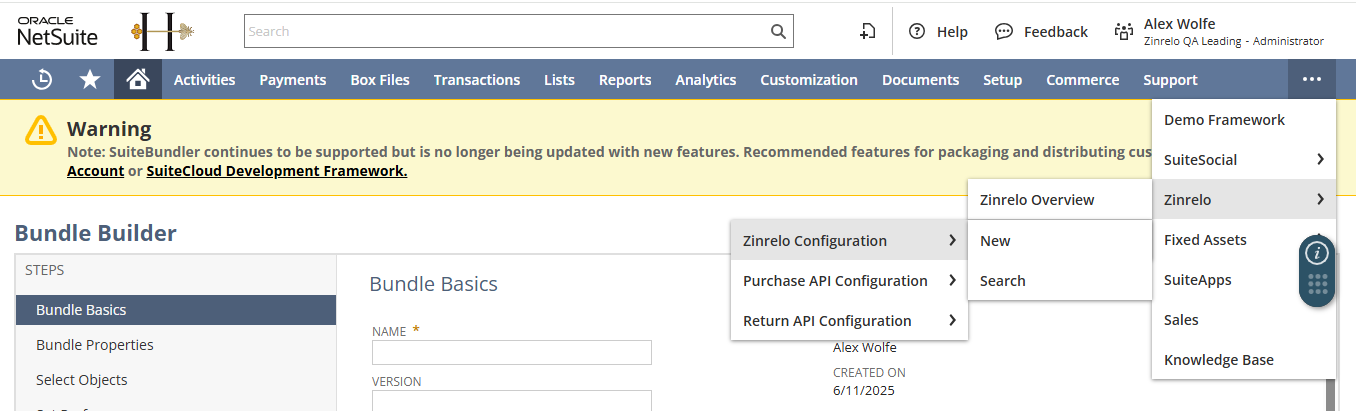Viewport: 1356px width, 411px height.
Task: Open the Setup menu
Action: pyautogui.click(x=1002, y=80)
